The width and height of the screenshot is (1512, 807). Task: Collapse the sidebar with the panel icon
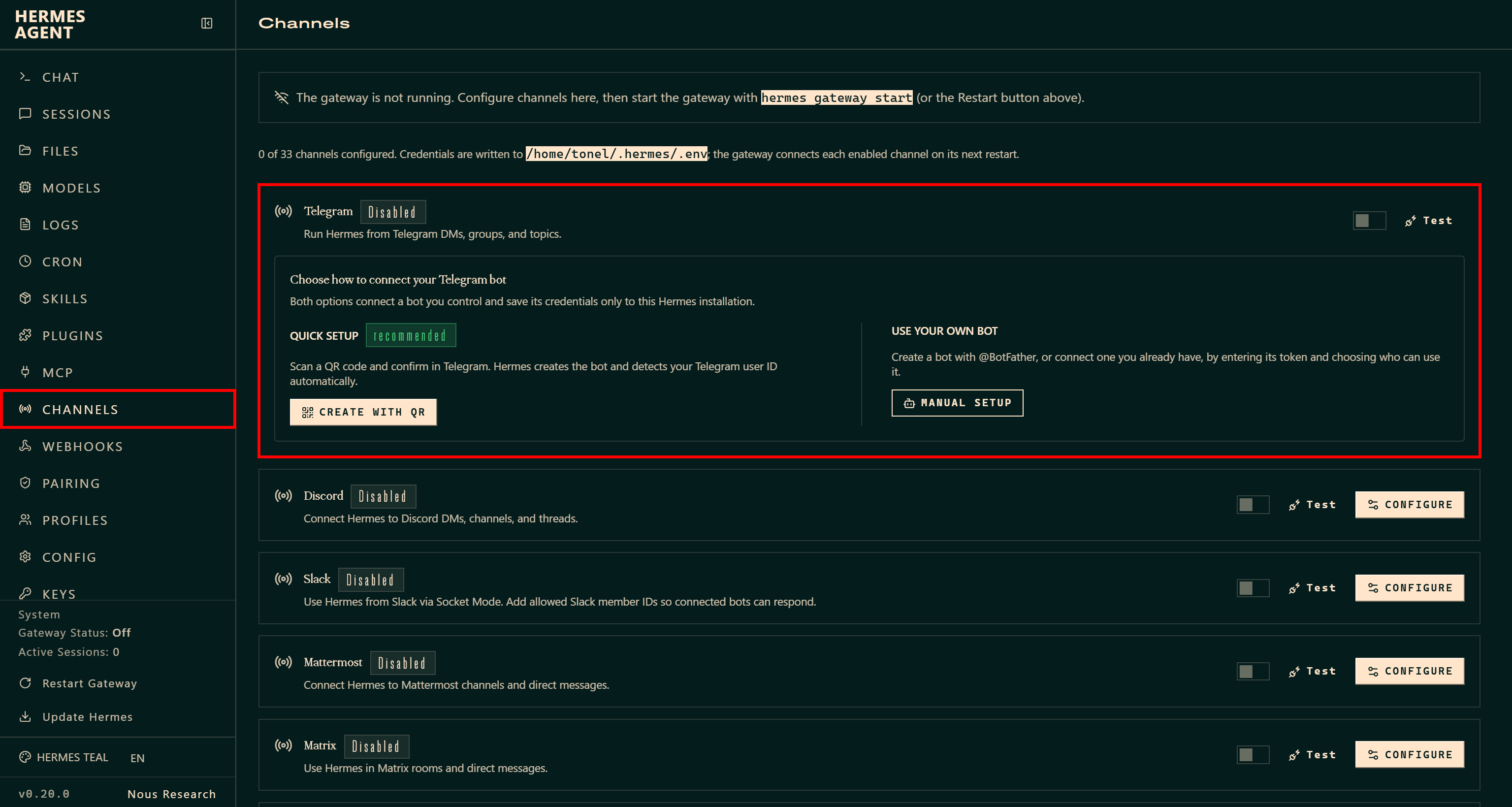[207, 24]
